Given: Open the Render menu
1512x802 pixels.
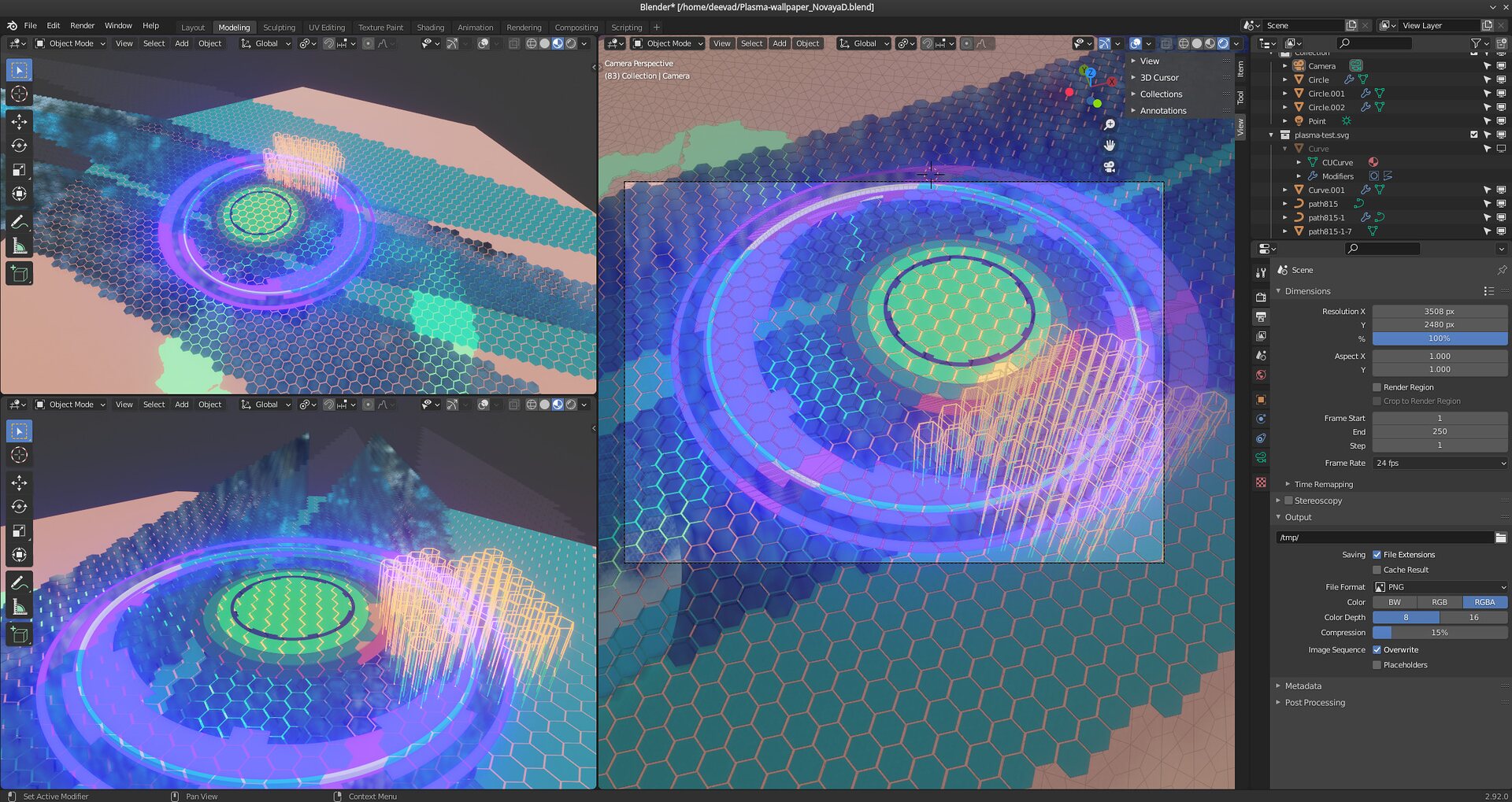Looking at the screenshot, I should tap(82, 26).
